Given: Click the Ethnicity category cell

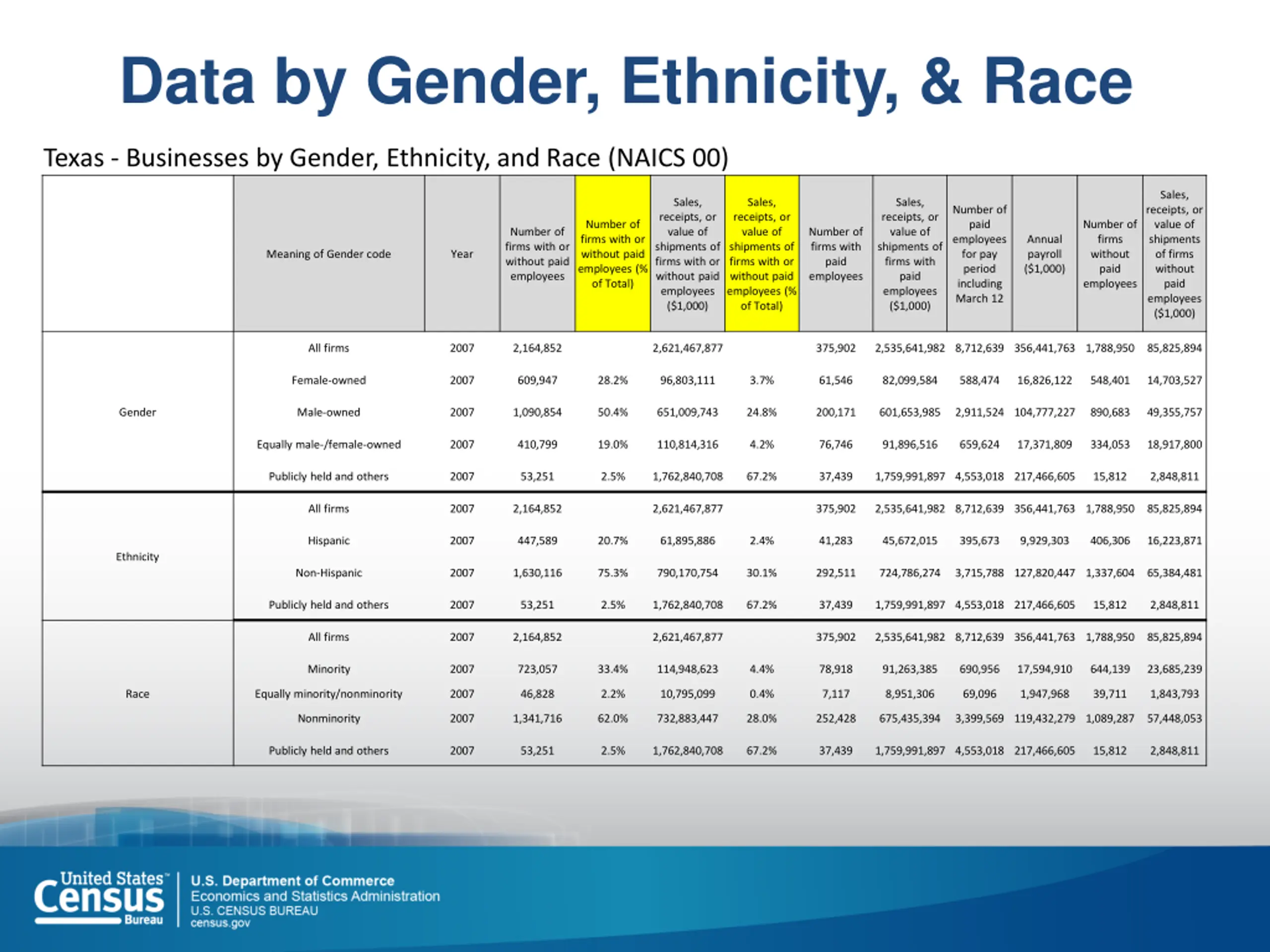Looking at the screenshot, I should [137, 557].
